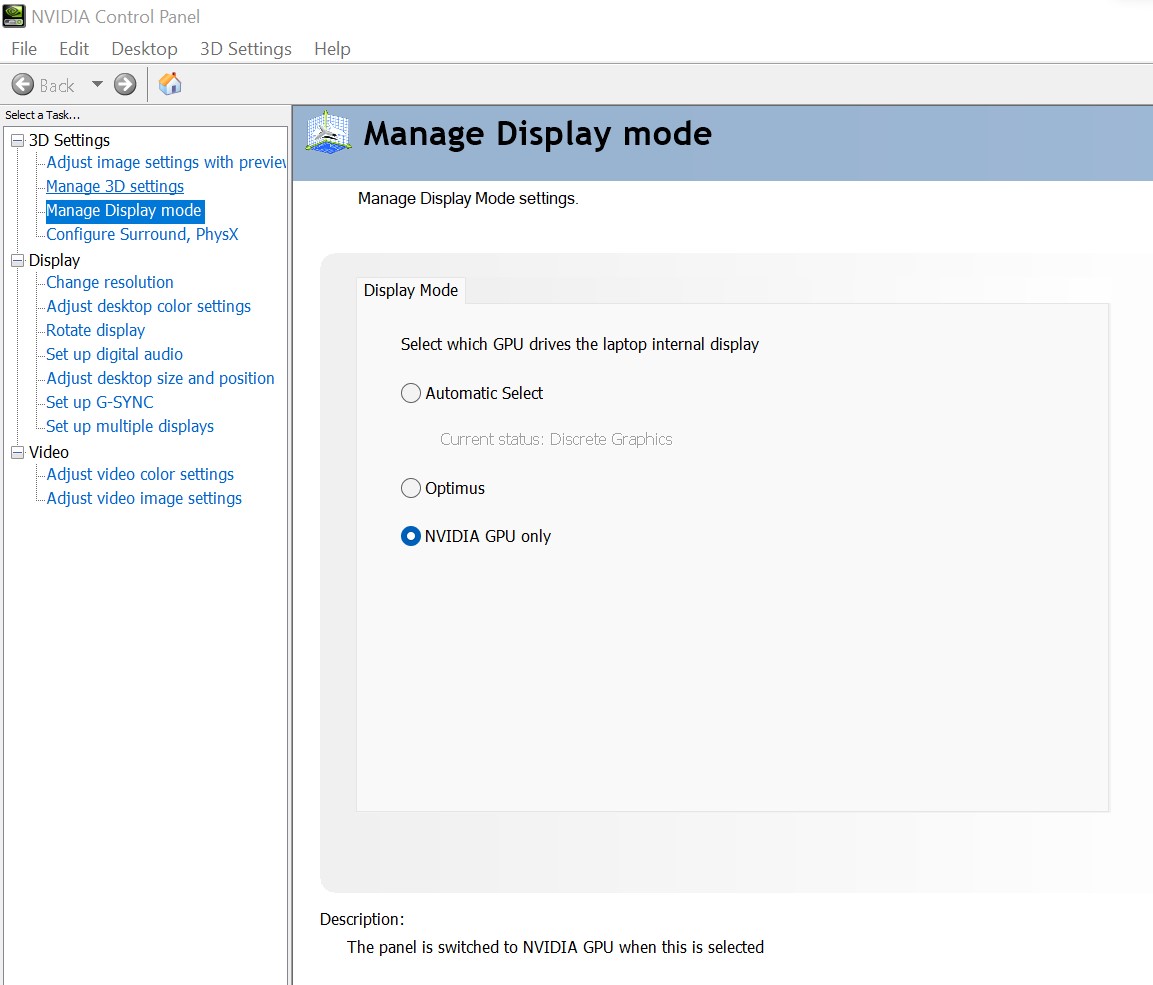Click the 'Select a Task...' label
This screenshot has height=985, width=1153.
tap(43, 115)
